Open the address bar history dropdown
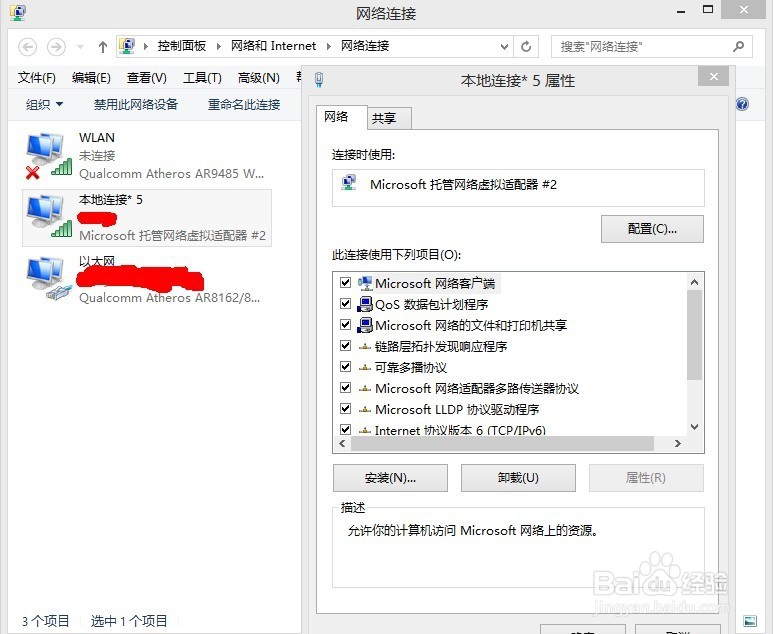This screenshot has width=773, height=634. pos(504,46)
